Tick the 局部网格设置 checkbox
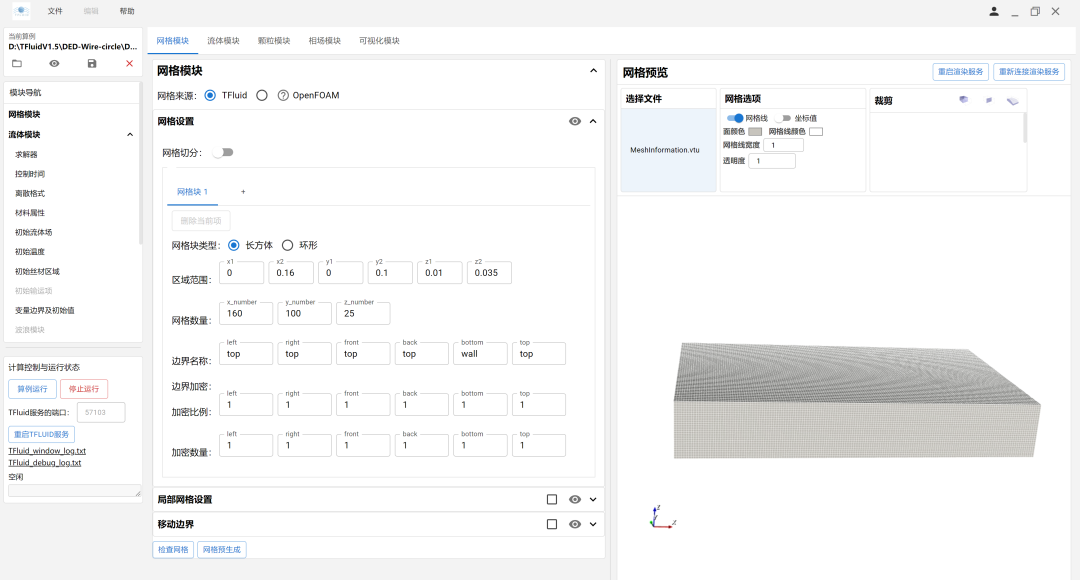The width and height of the screenshot is (1080, 580). pyautogui.click(x=552, y=499)
